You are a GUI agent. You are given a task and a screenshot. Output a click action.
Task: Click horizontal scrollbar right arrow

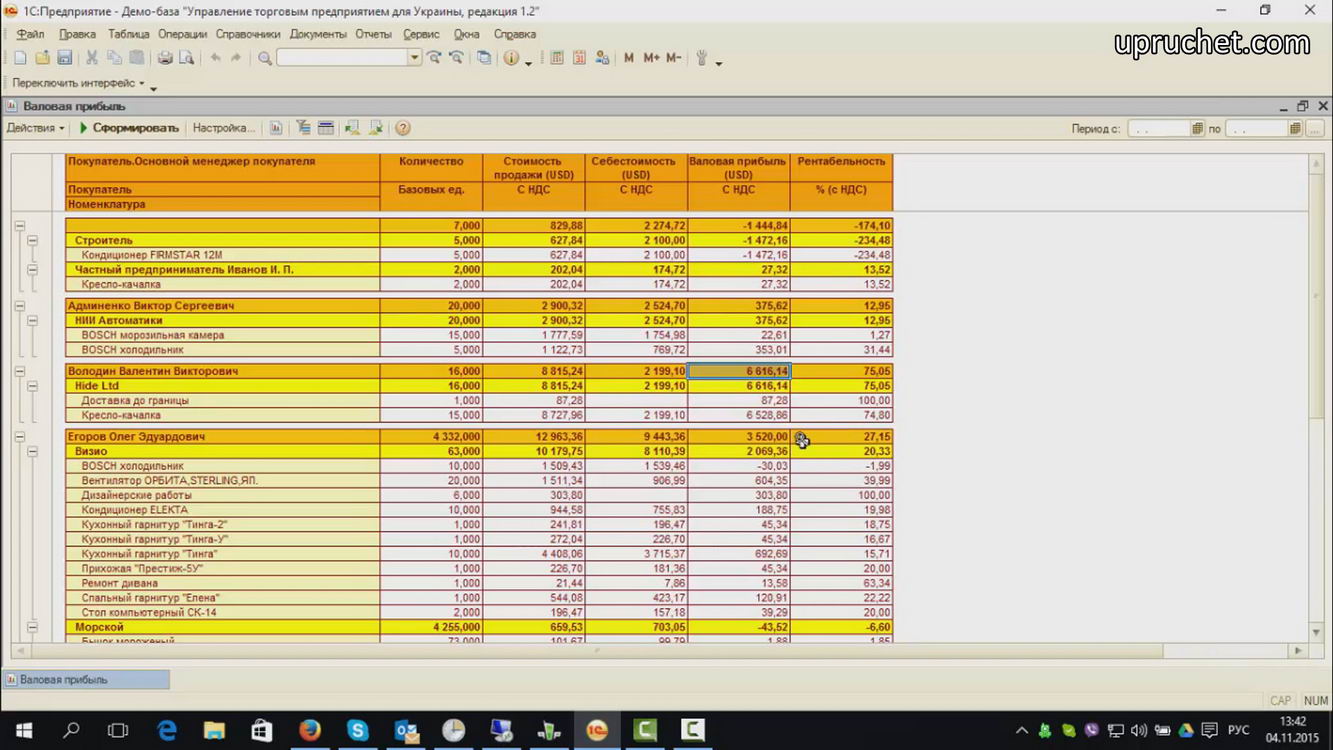tap(1298, 651)
